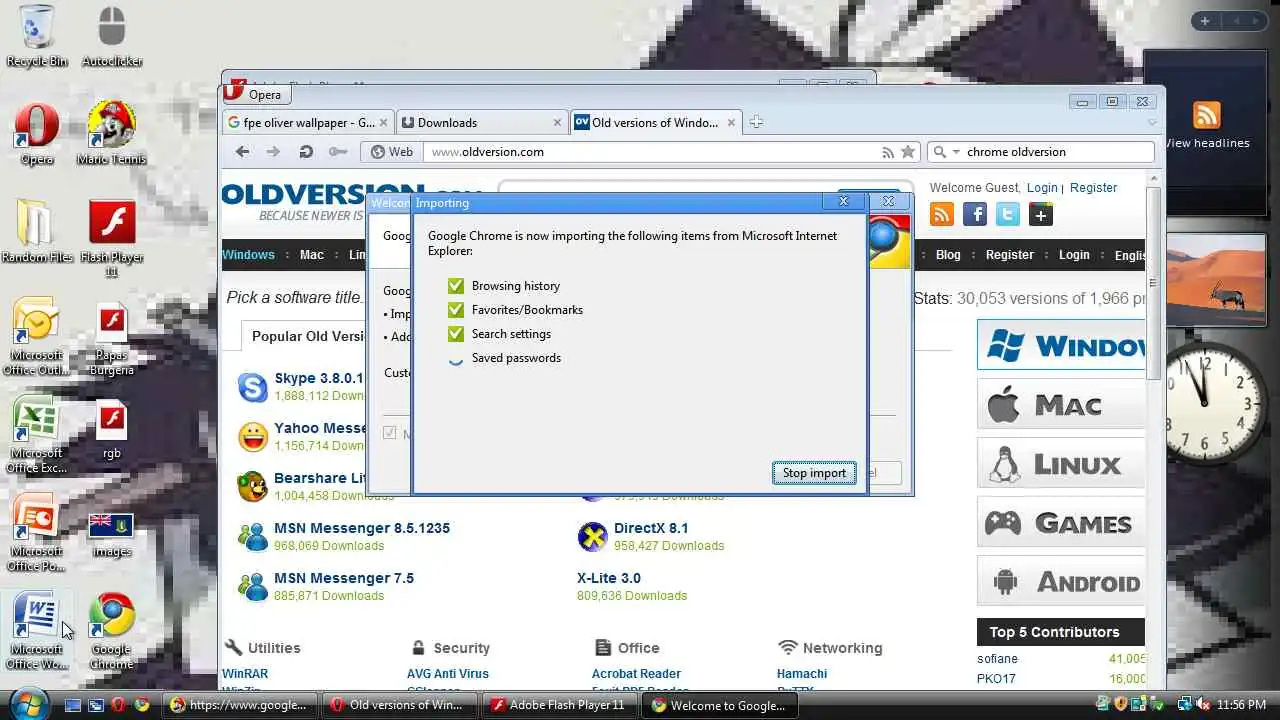The width and height of the screenshot is (1280, 720).
Task: Select the Microsoft Office Word shortcut
Action: (37, 631)
